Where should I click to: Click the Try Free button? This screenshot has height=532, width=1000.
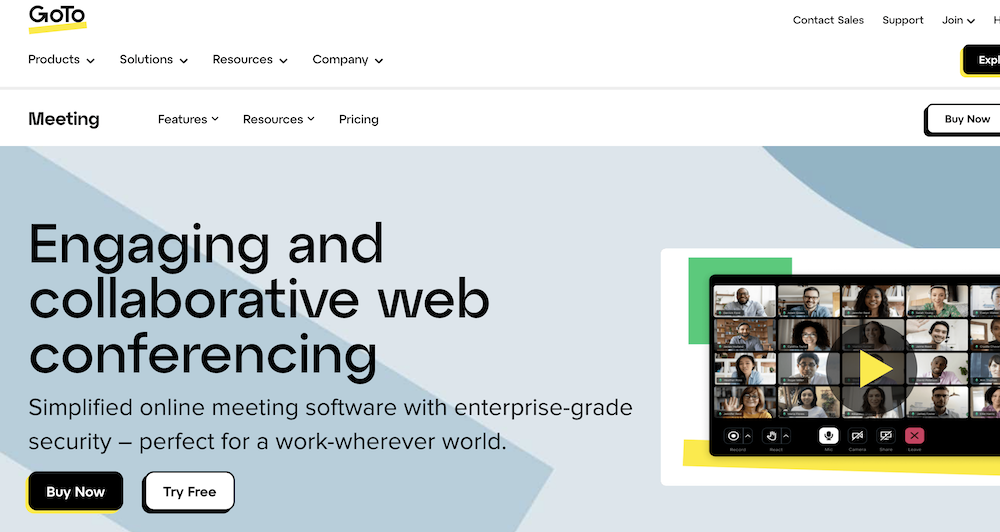click(x=189, y=492)
